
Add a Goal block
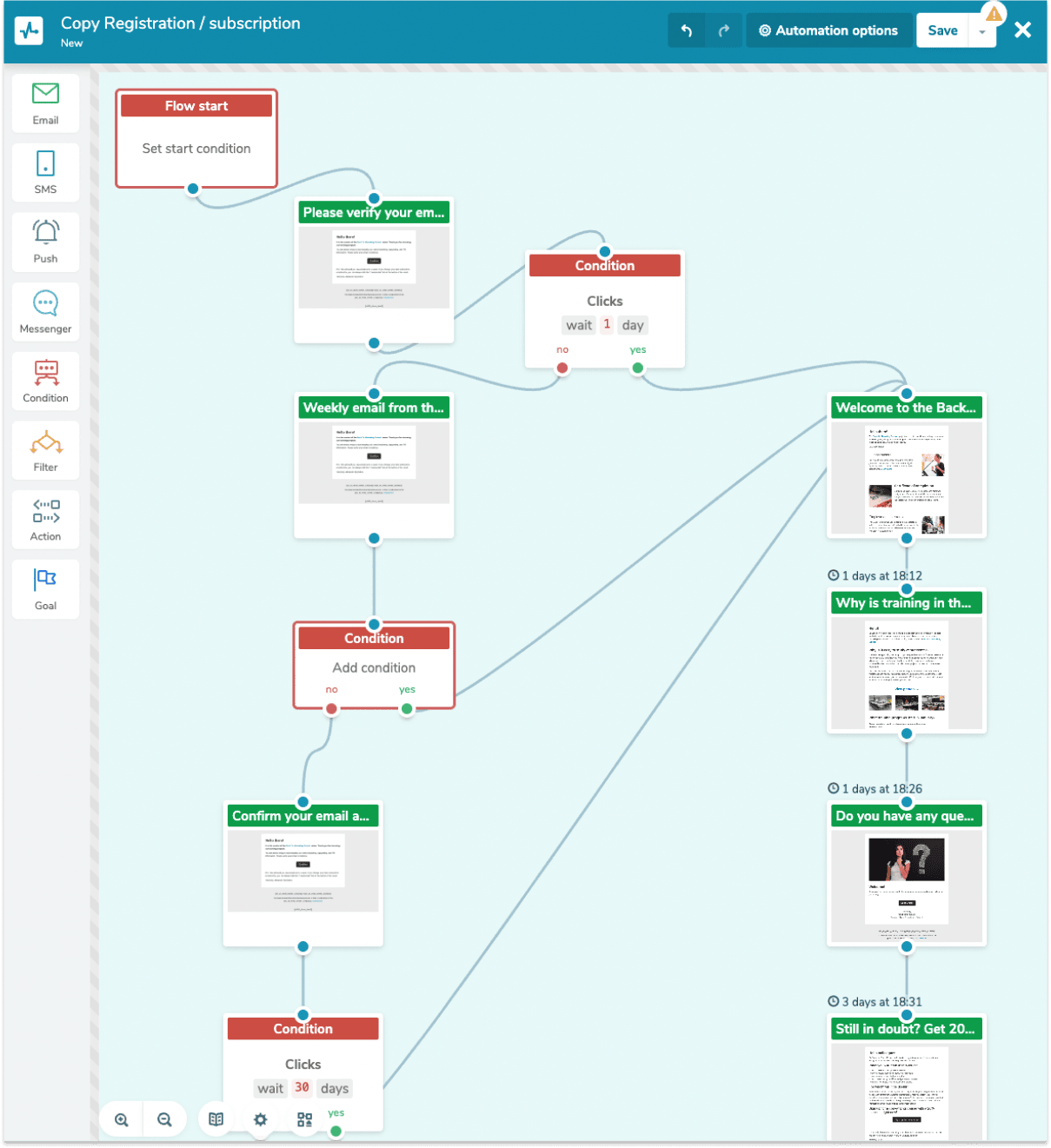pyautogui.click(x=45, y=588)
